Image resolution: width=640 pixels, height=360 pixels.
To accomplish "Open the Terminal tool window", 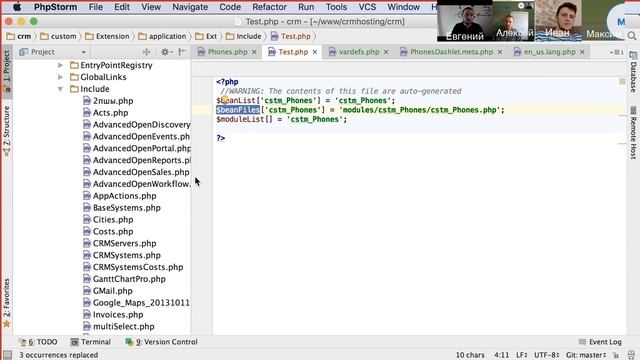I will [x=91, y=342].
